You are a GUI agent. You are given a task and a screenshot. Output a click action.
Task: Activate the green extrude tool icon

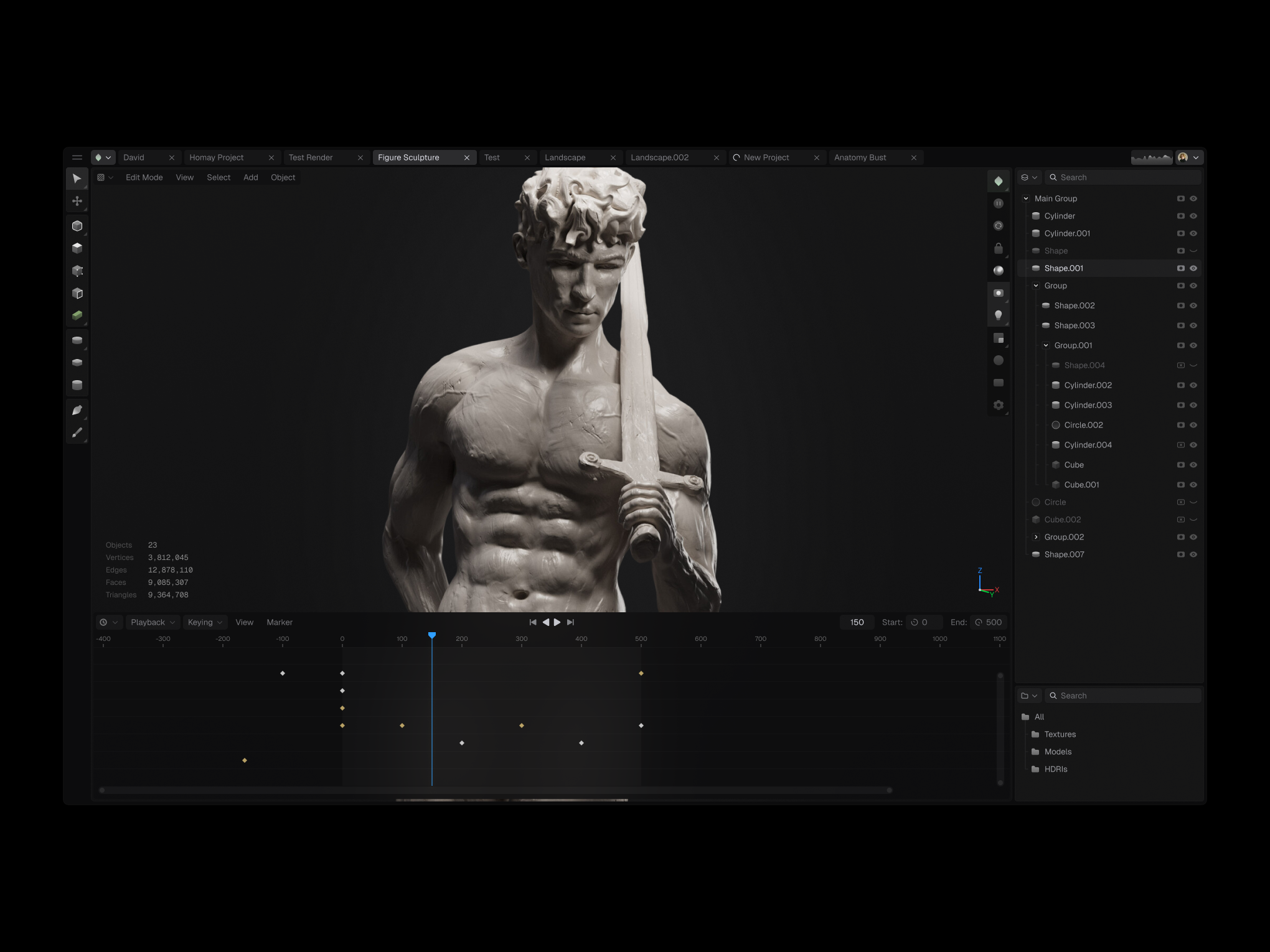click(x=77, y=315)
